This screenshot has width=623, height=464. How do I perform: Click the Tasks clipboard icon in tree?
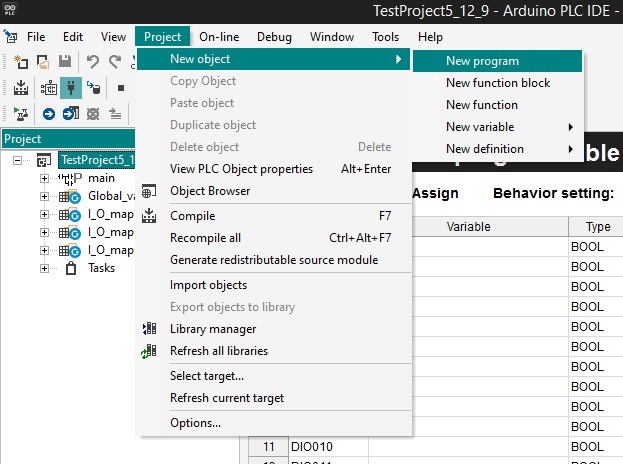pyautogui.click(x=71, y=268)
